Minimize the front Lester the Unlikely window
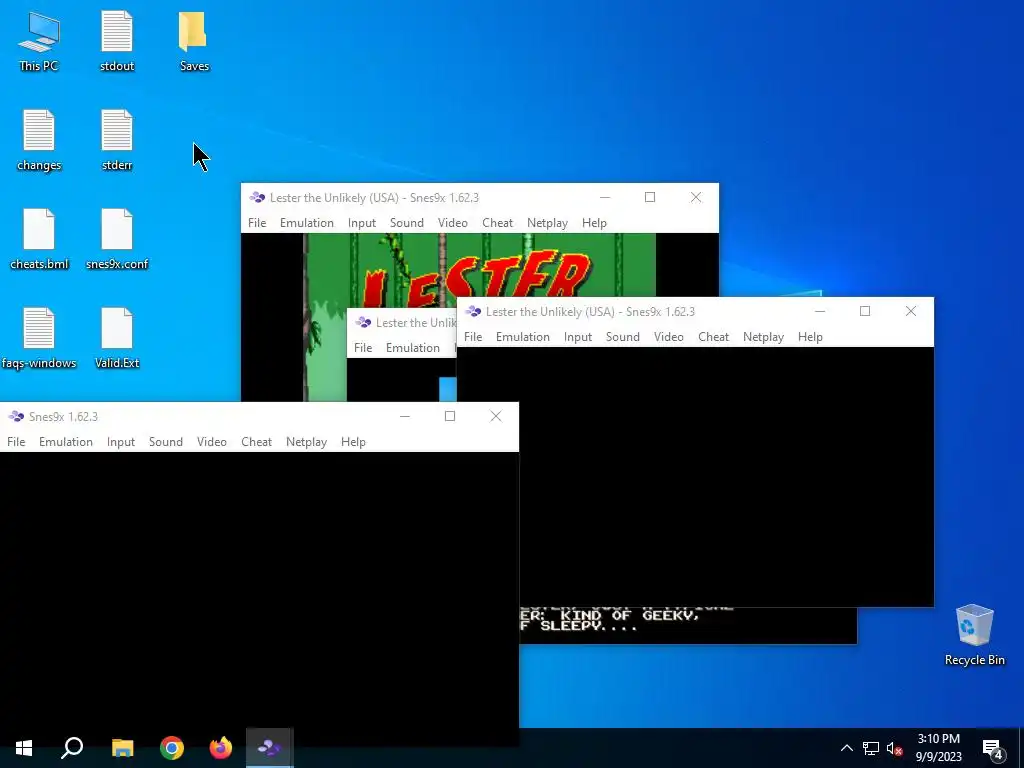 [x=820, y=312]
